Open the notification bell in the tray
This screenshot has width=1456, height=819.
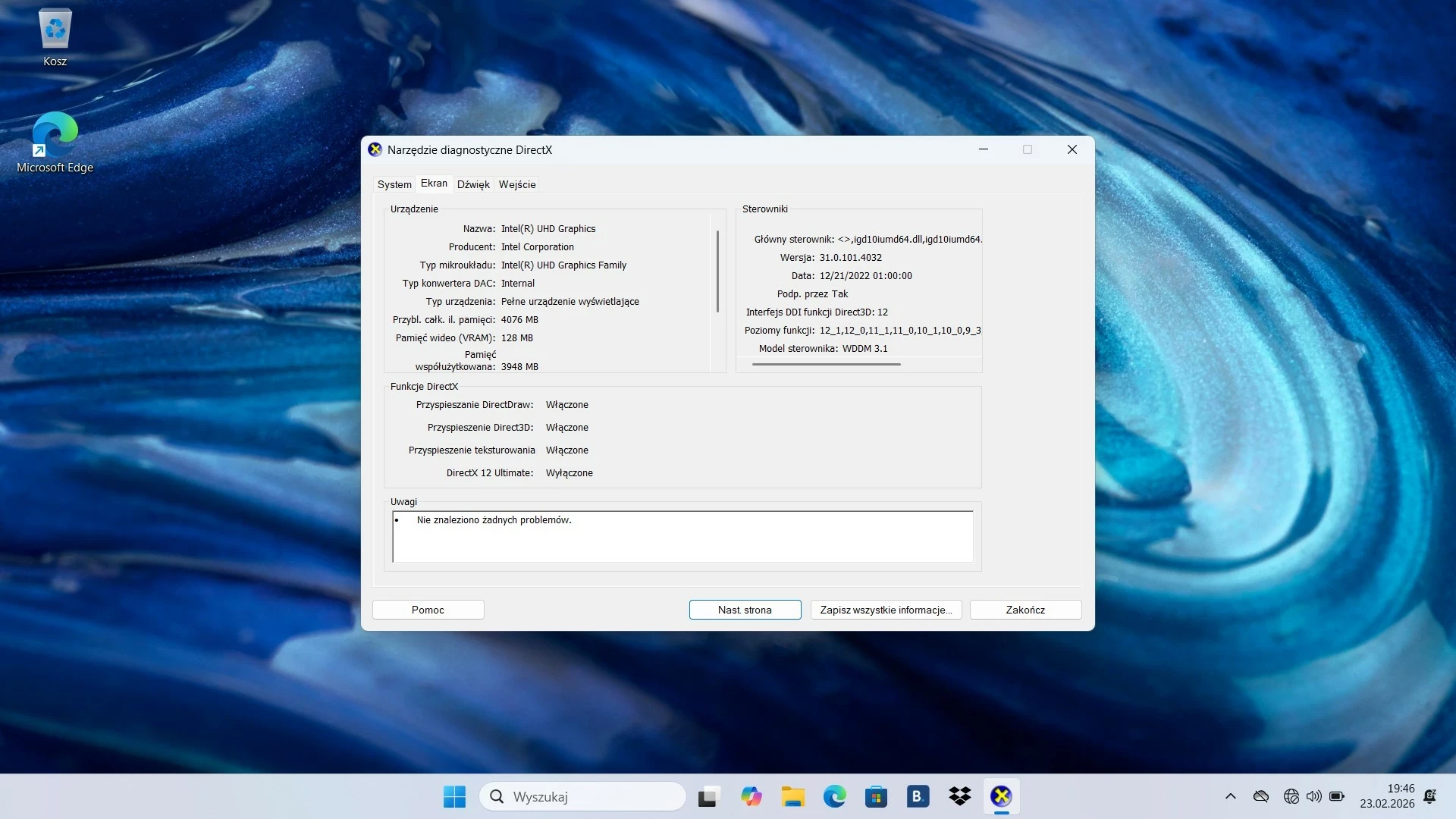pyautogui.click(x=1431, y=796)
